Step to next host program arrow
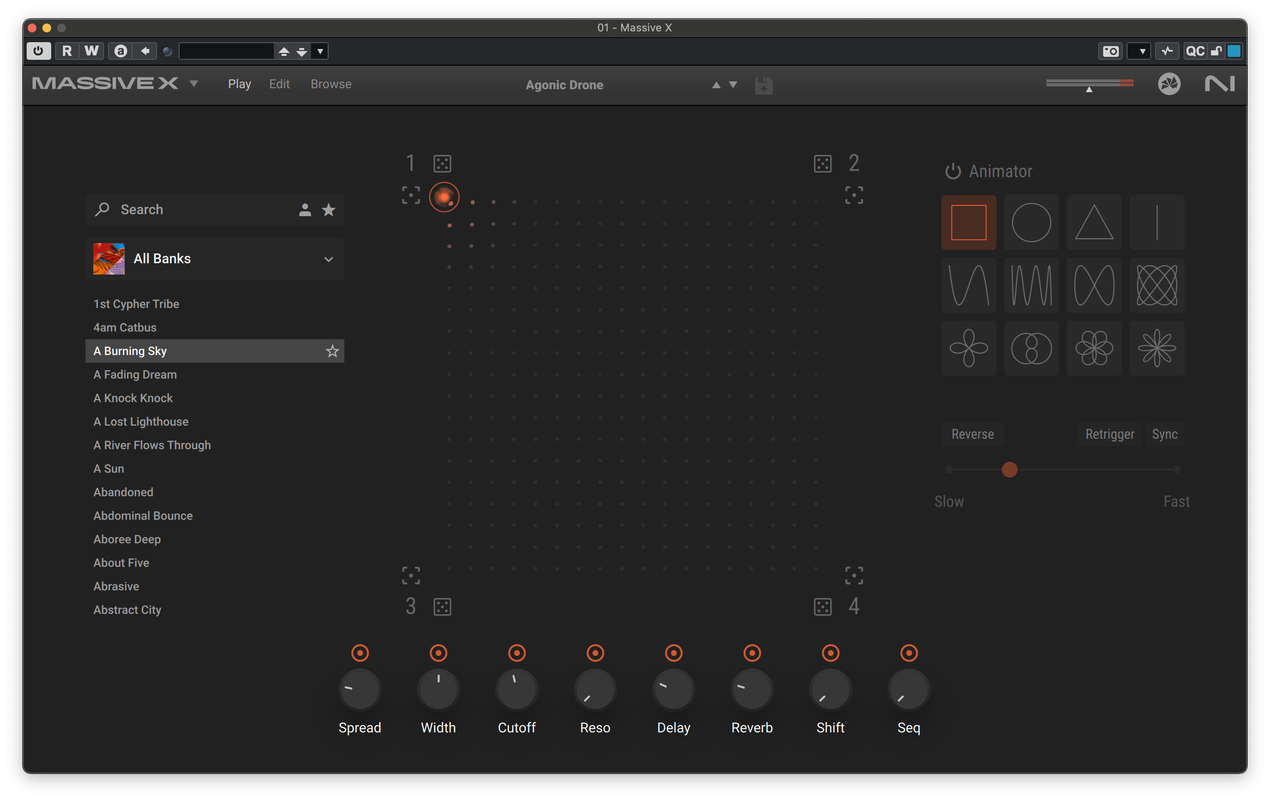 (301, 51)
